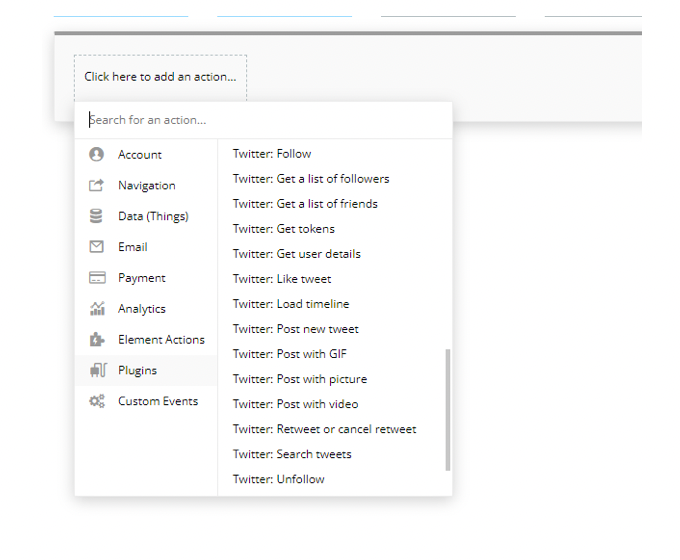The width and height of the screenshot is (680, 560).
Task: Open the Element Actions category
Action: coord(146,339)
